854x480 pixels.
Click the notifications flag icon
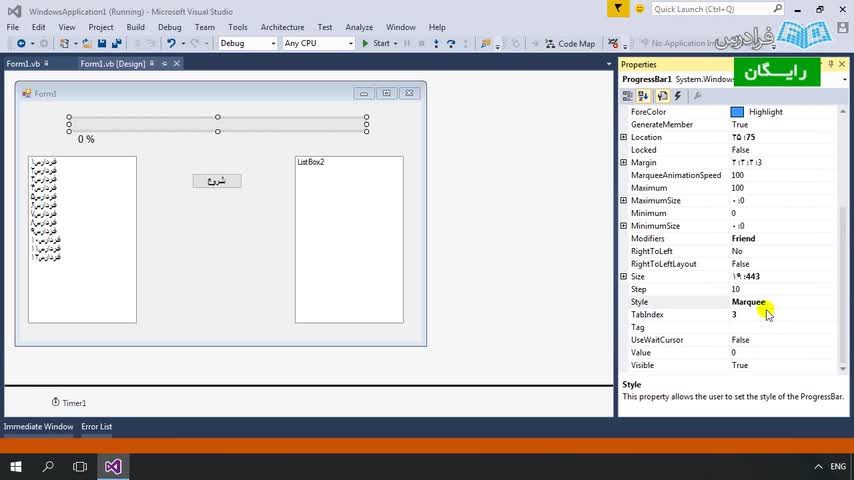618,9
